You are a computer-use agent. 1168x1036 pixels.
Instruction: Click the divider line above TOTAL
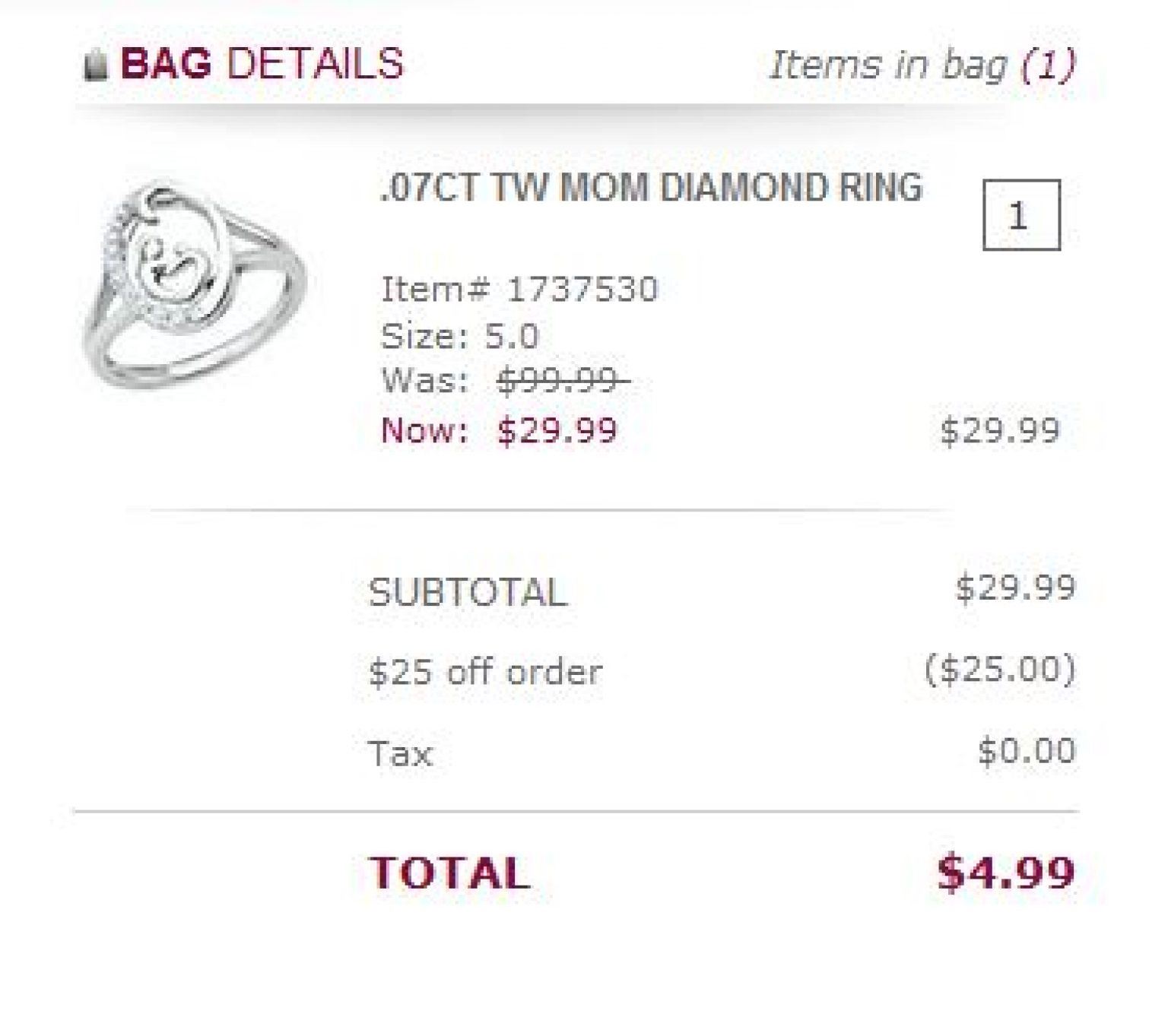tap(578, 809)
